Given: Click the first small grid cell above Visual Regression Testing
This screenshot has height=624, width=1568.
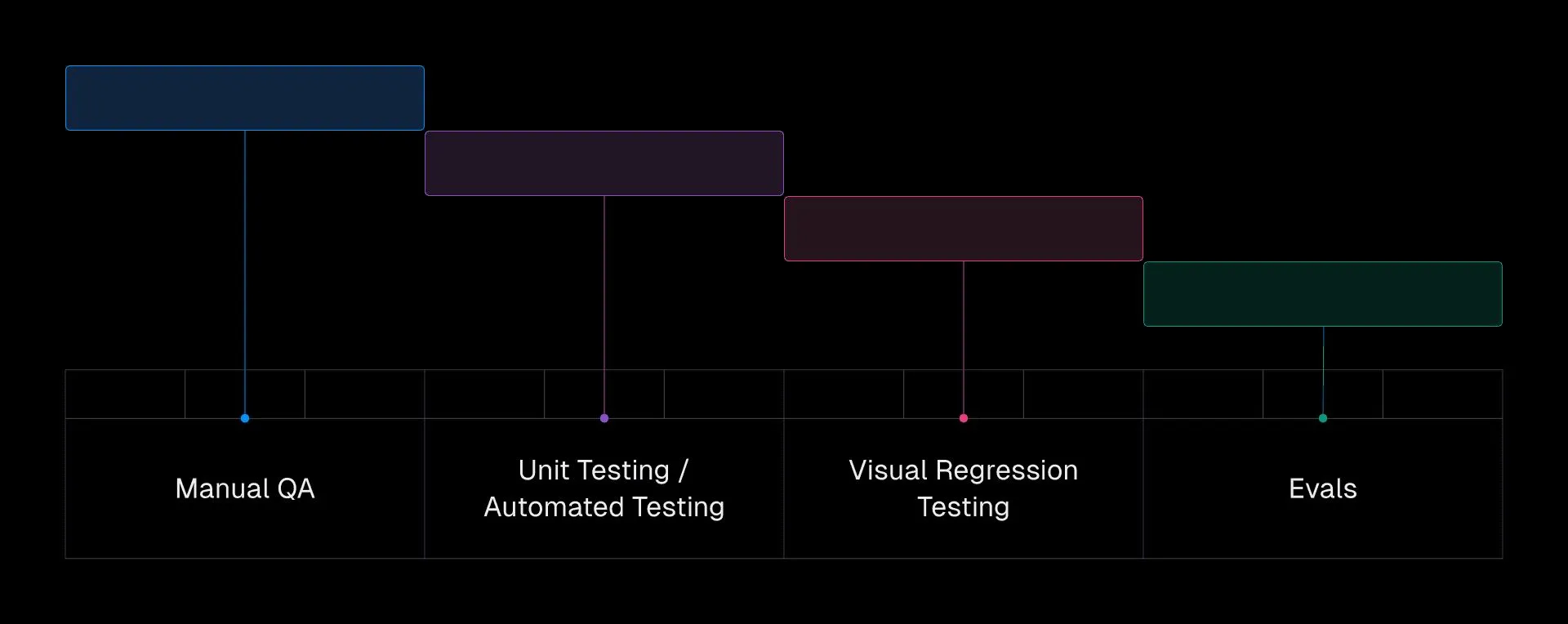Looking at the screenshot, I should pyautogui.click(x=844, y=394).
